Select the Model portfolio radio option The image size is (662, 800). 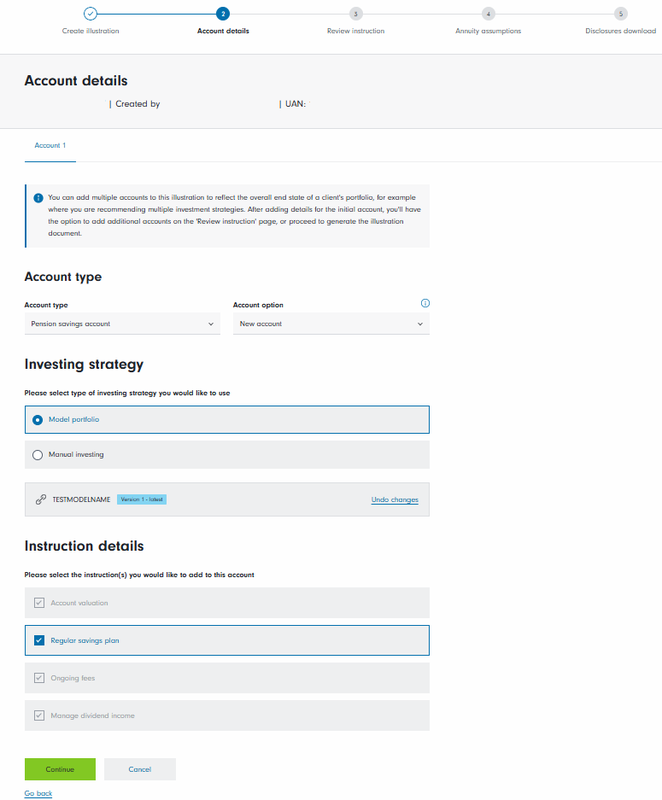click(x=38, y=420)
